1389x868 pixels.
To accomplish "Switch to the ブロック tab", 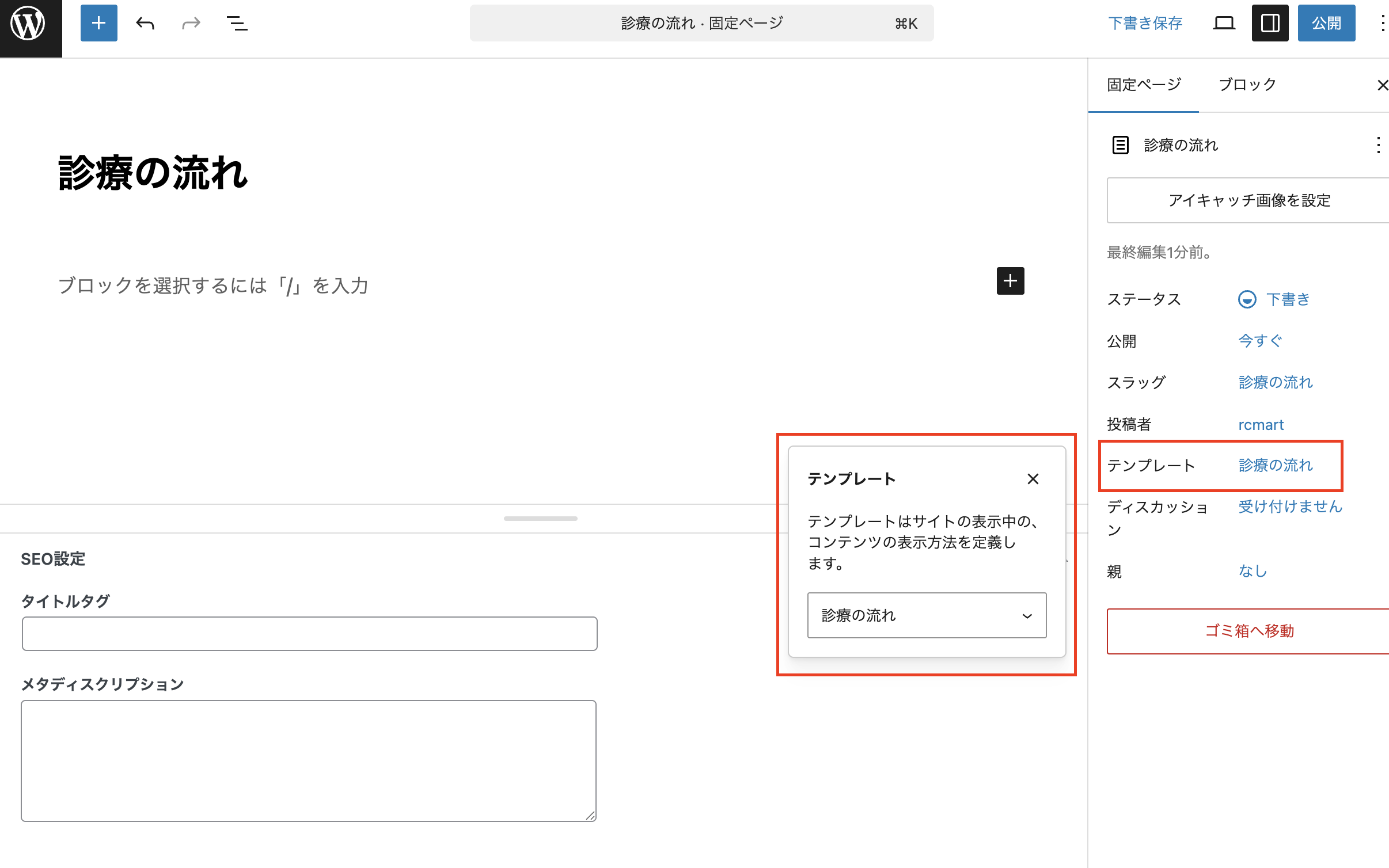I will [x=1247, y=85].
